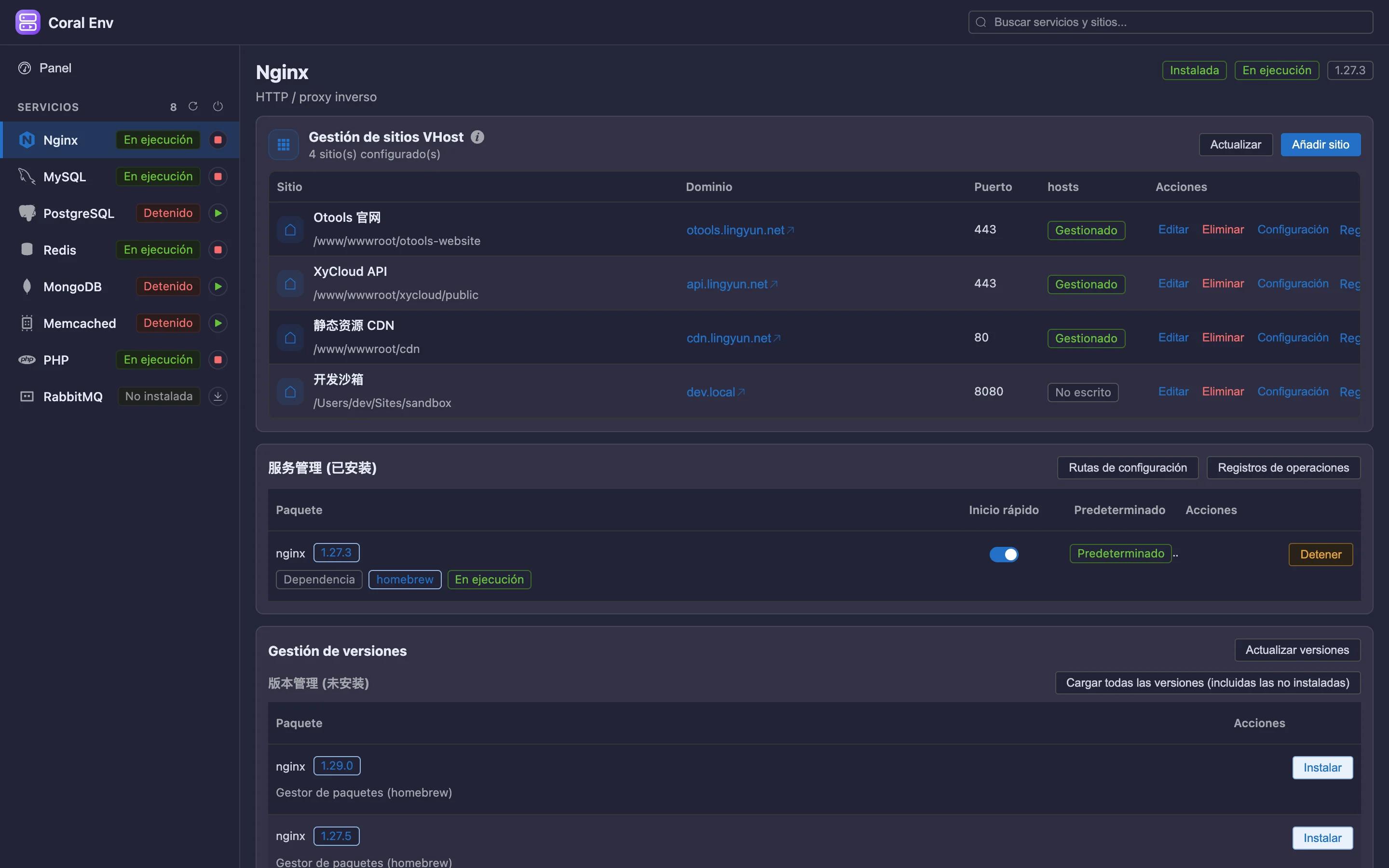The image size is (1389, 868).
Task: Select MySQL in the services list
Action: (x=120, y=176)
